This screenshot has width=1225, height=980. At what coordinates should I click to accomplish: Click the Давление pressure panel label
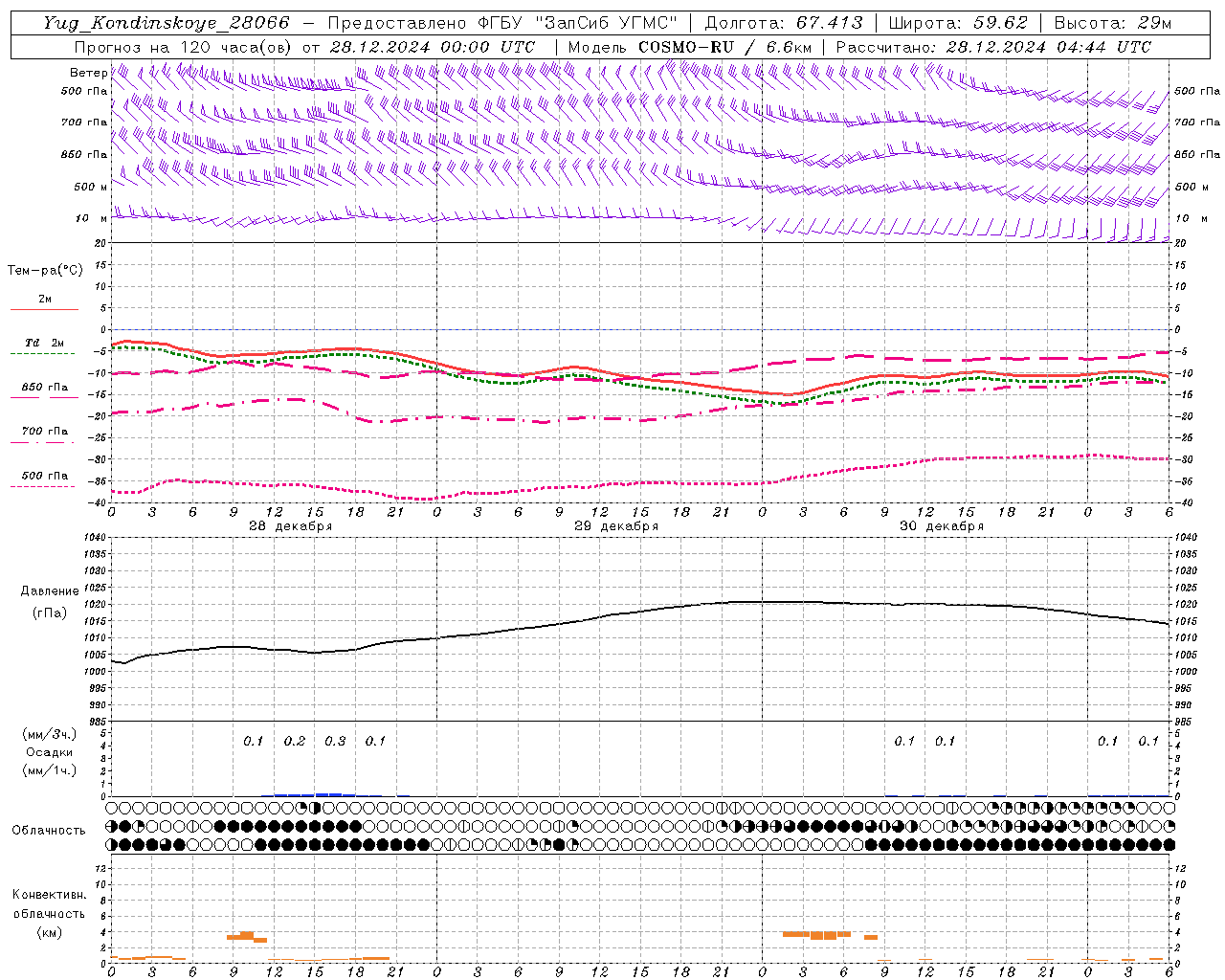50,591
